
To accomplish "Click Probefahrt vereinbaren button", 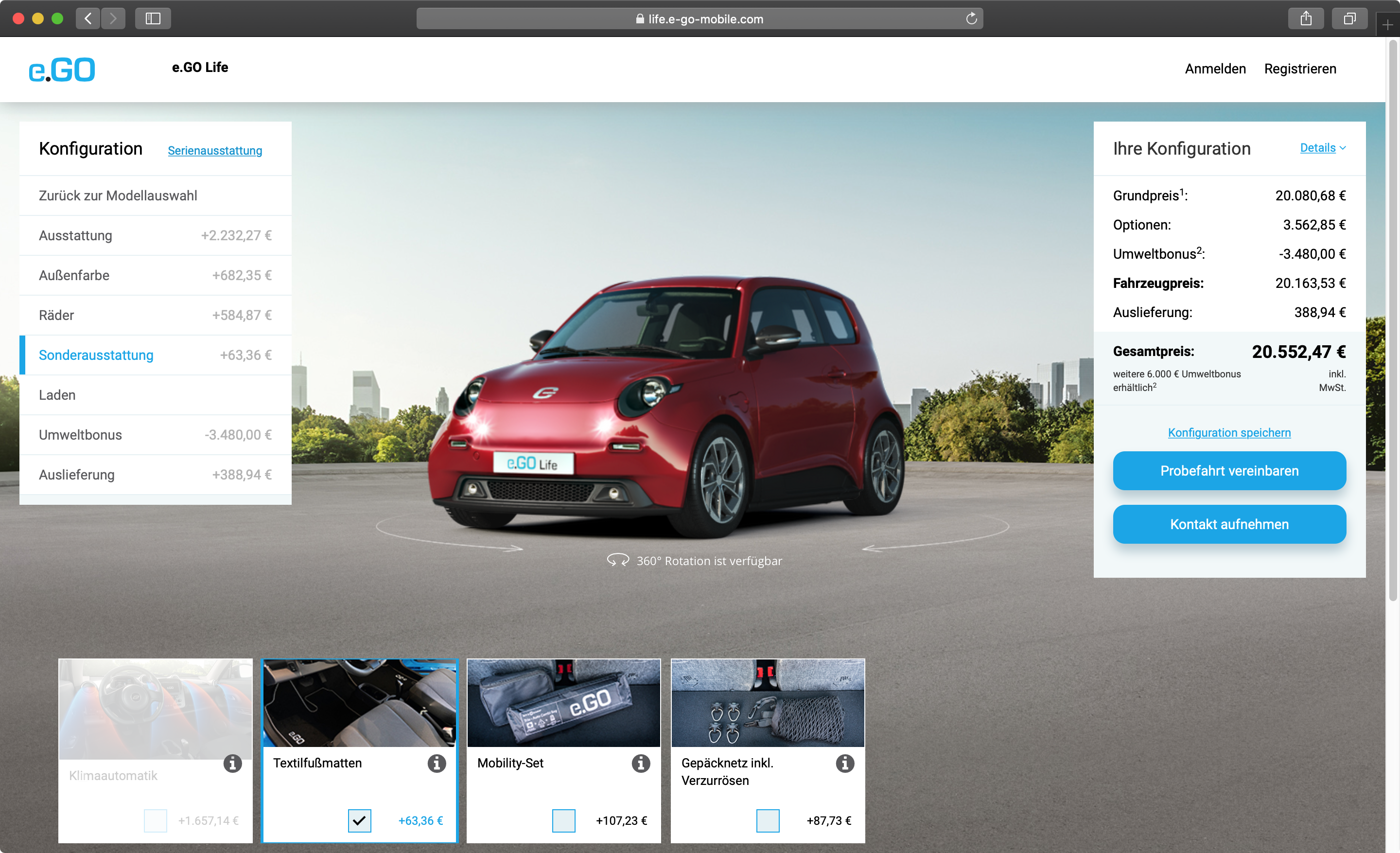I will [1229, 471].
